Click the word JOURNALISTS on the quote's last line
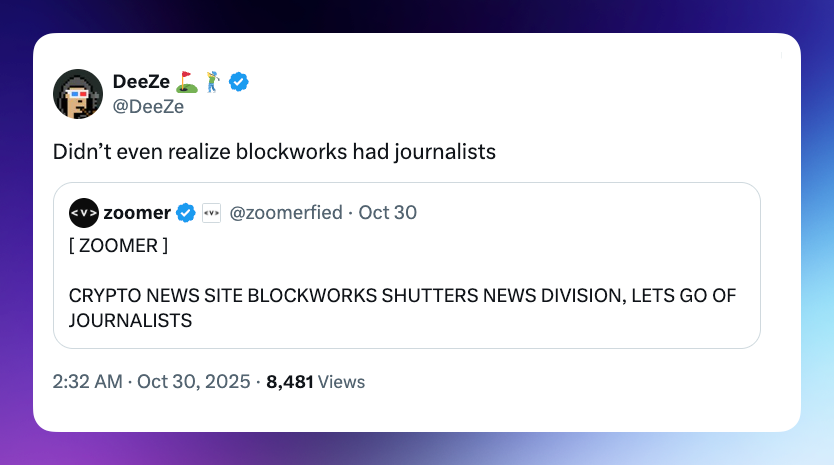 tap(130, 321)
